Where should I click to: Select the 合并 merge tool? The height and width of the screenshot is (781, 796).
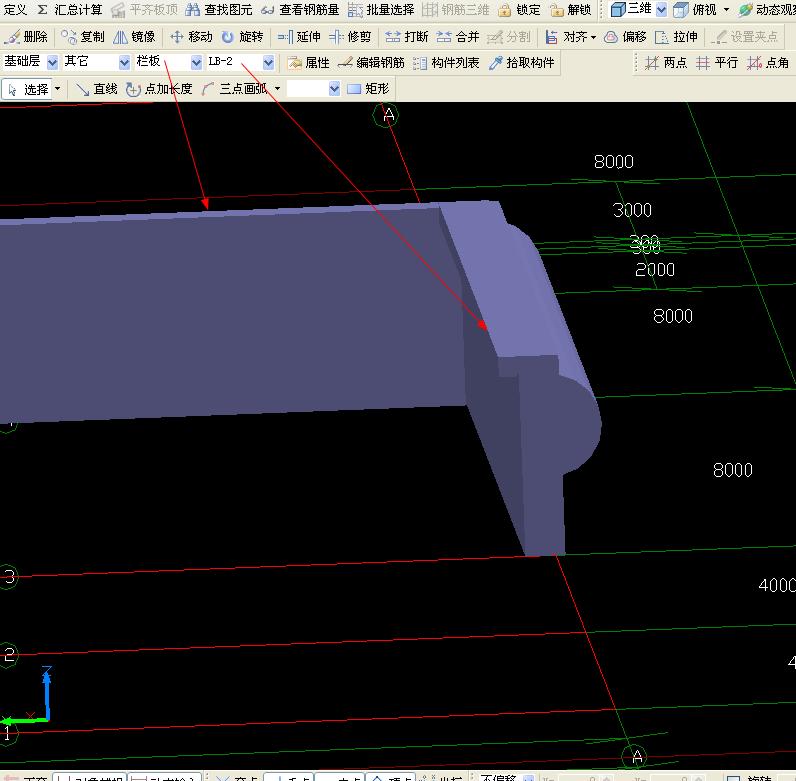458,37
